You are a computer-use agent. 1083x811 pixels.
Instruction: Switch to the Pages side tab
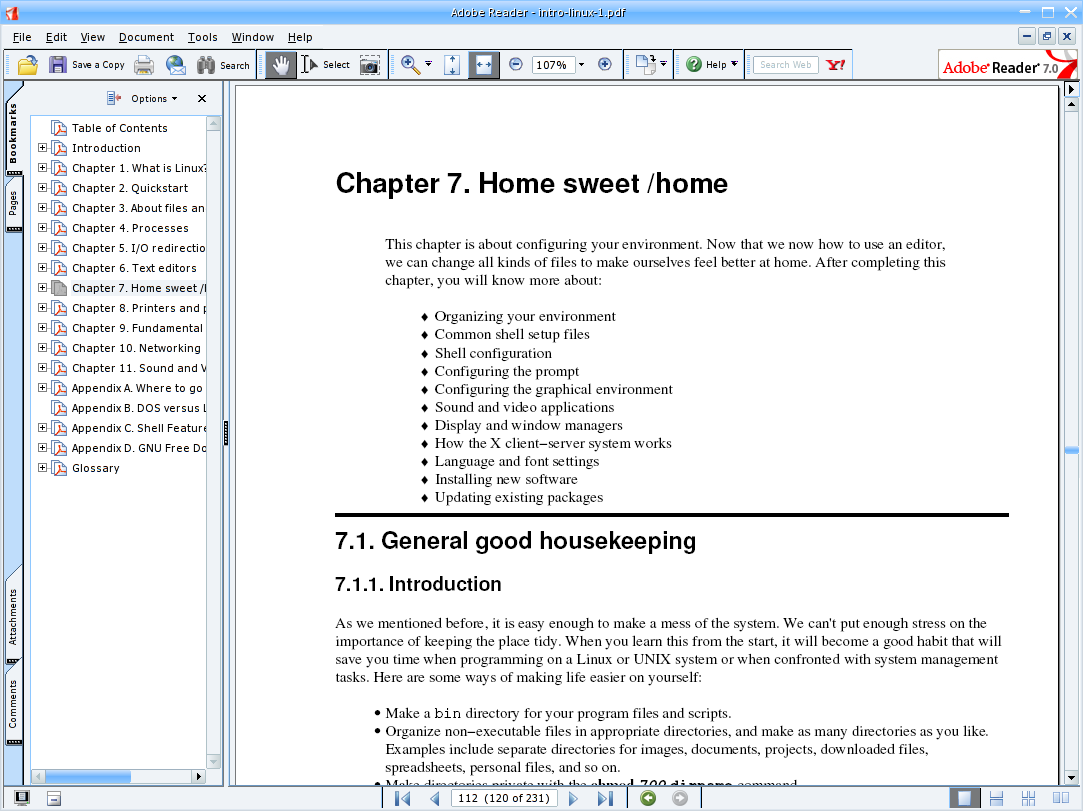[13, 204]
